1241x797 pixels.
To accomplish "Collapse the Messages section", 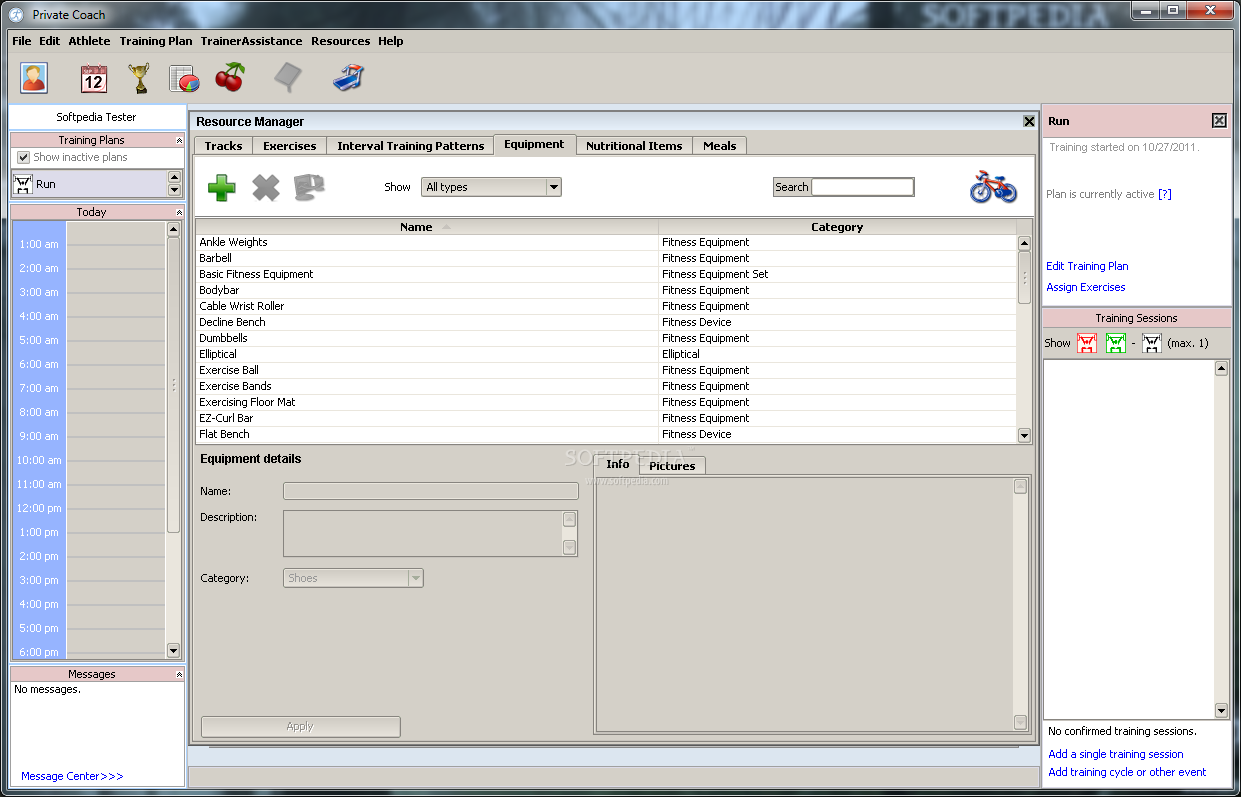I will tap(179, 675).
